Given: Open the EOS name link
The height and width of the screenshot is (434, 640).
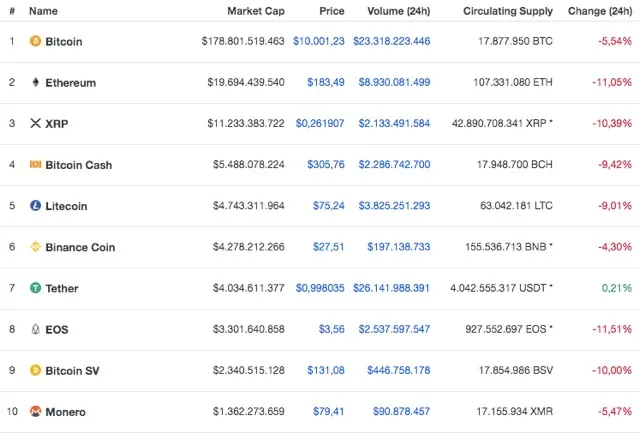Looking at the screenshot, I should (x=57, y=329).
